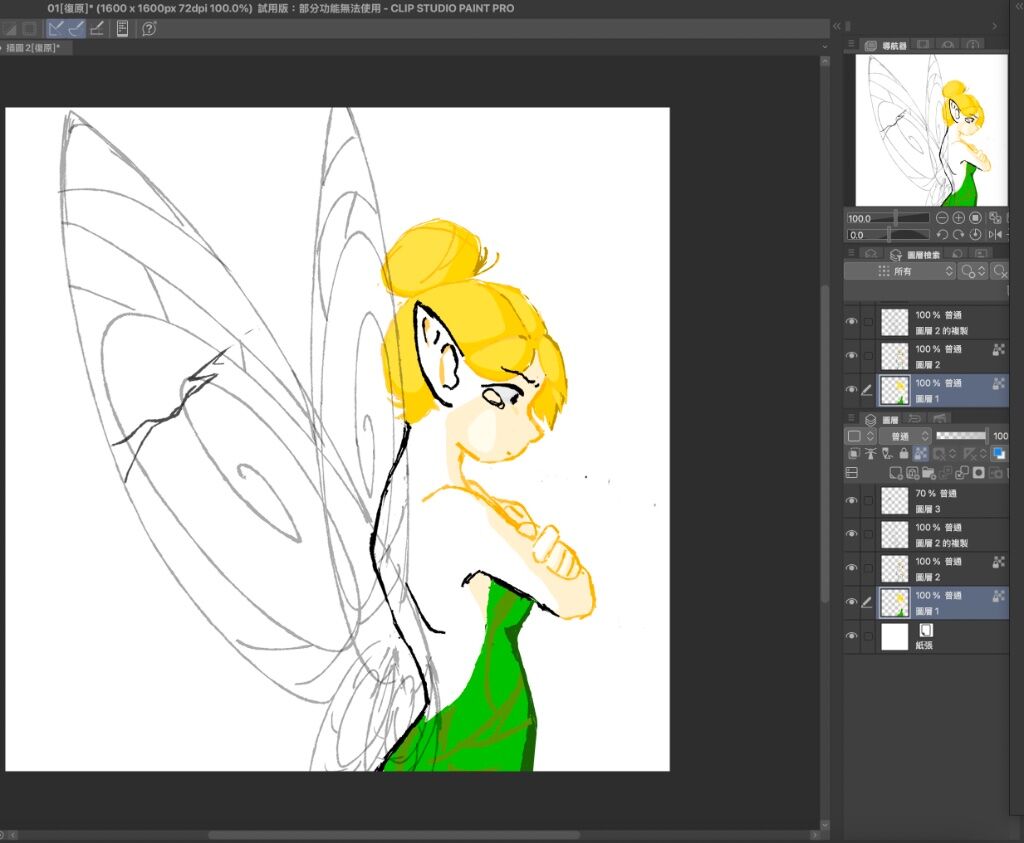Click the Navigator zoom in button
Screen dimensions: 1024x843
pos(958,218)
